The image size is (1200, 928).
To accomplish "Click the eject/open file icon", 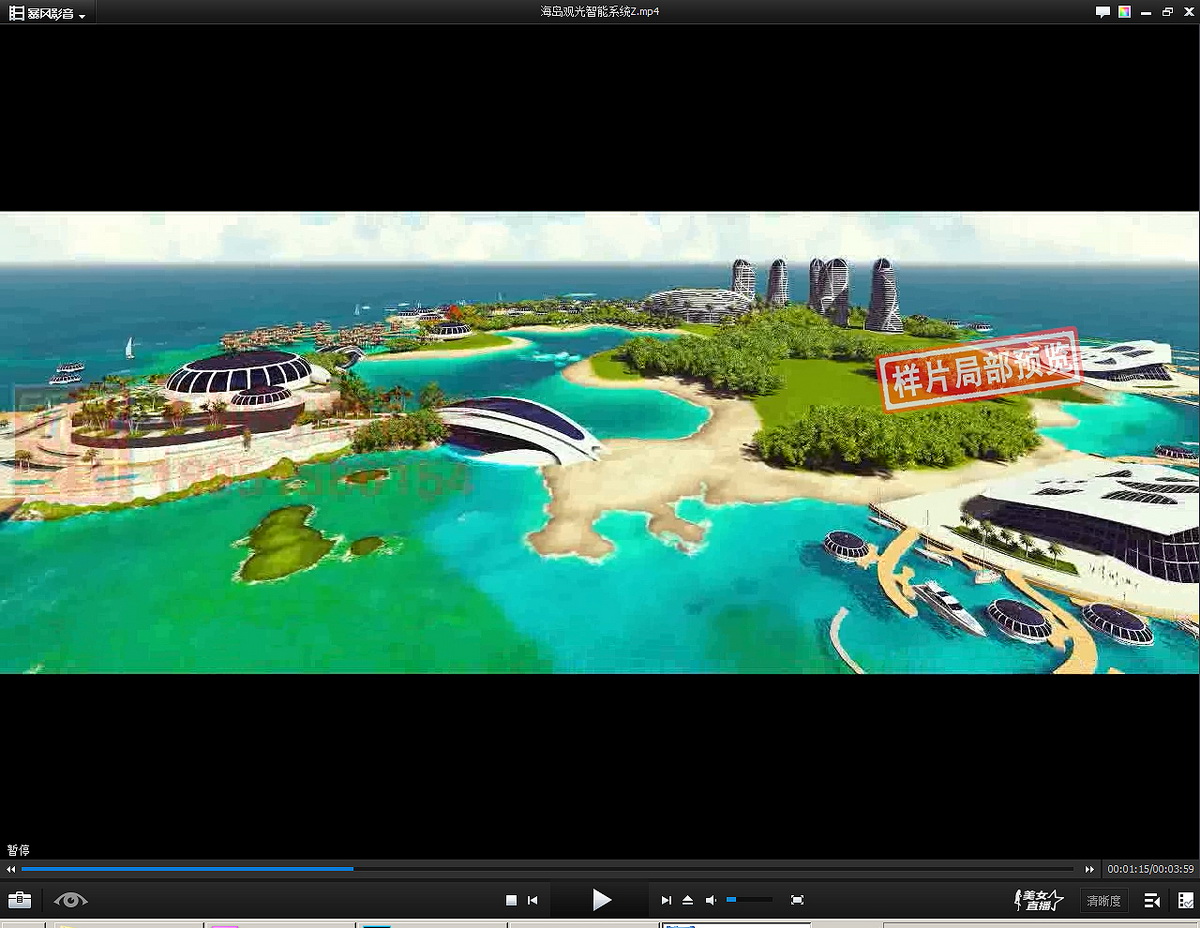I will (x=688, y=900).
